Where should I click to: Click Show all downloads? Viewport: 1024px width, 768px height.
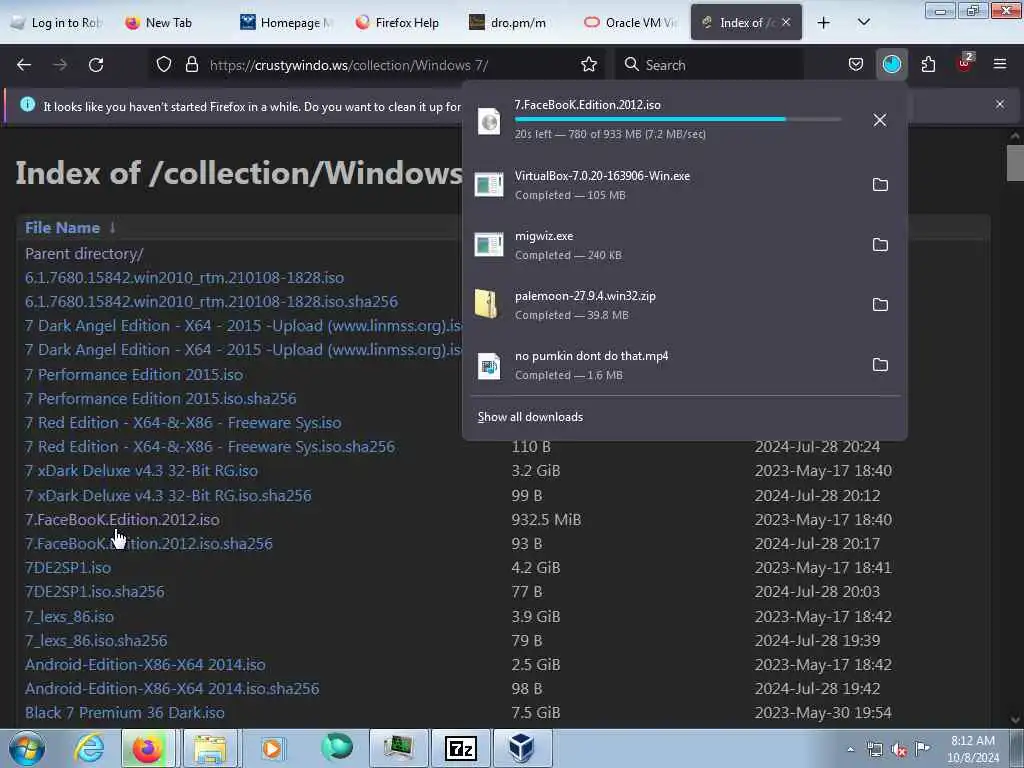tap(530, 417)
